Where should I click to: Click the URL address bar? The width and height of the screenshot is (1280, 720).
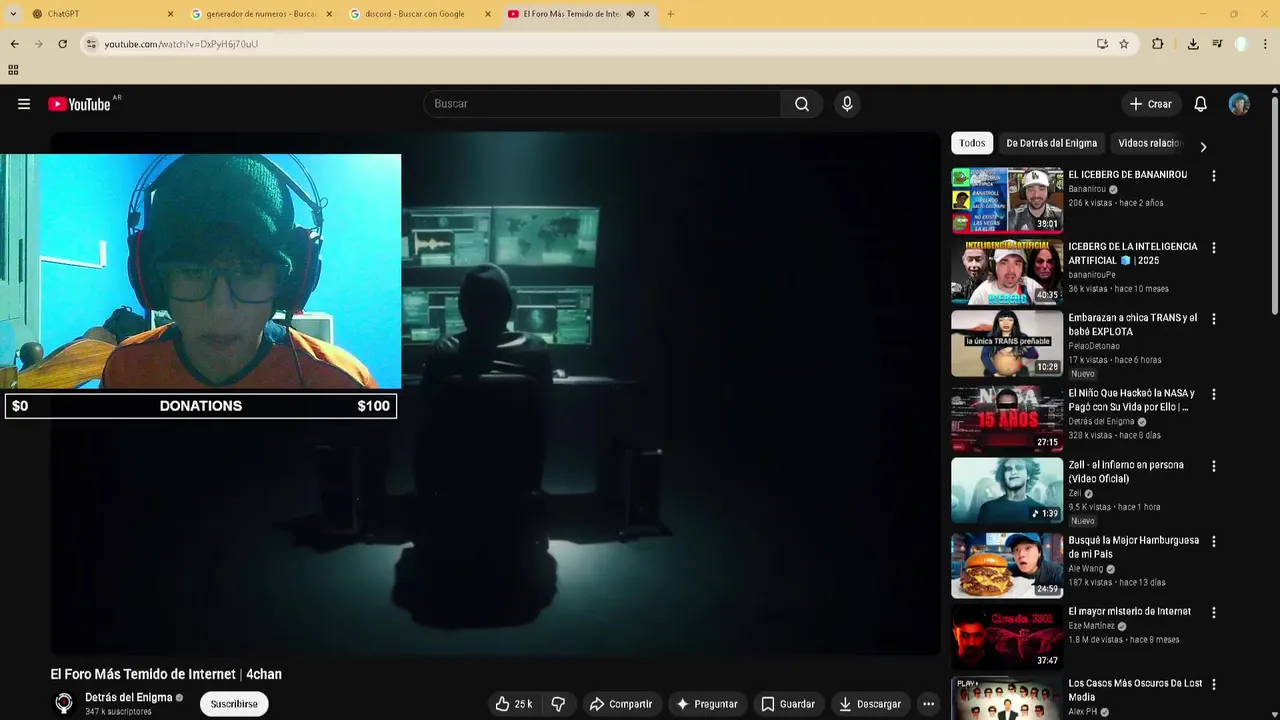click(x=590, y=44)
